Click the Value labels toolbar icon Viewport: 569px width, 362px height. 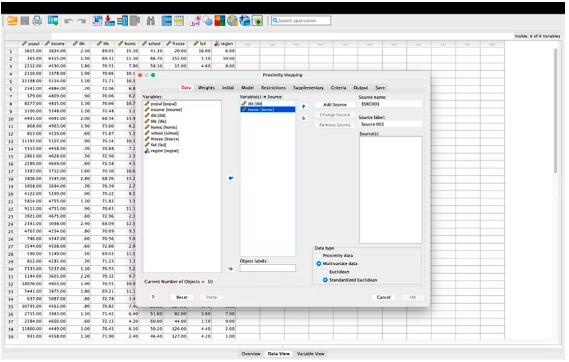tap(195, 21)
